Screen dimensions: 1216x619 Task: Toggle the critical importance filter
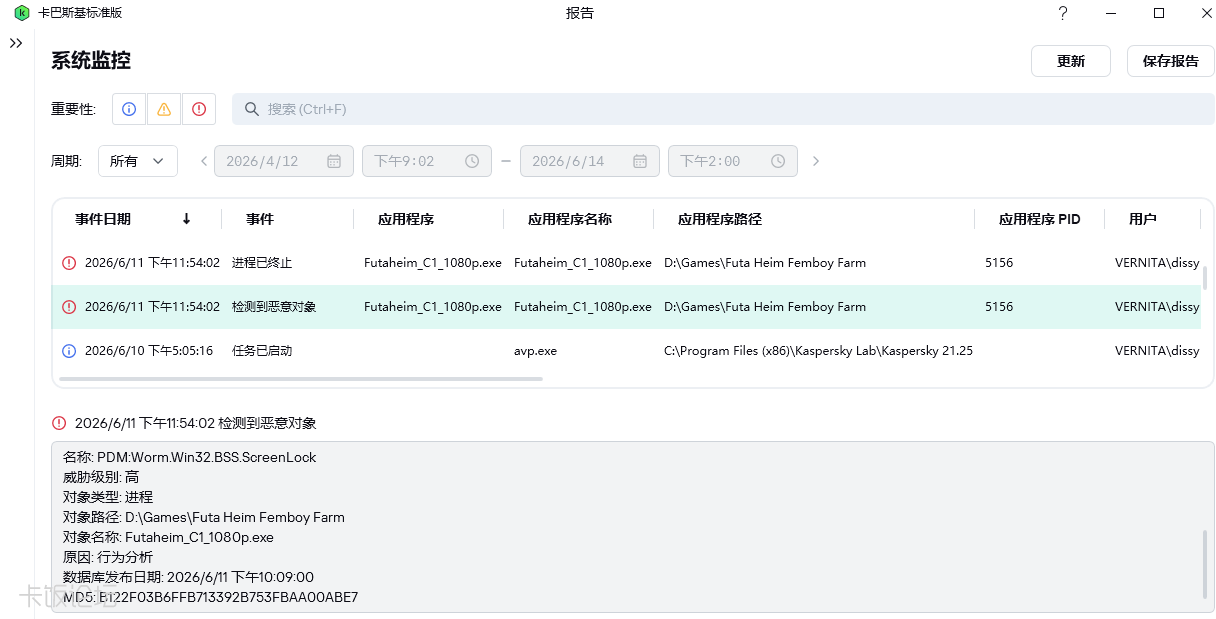[199, 109]
